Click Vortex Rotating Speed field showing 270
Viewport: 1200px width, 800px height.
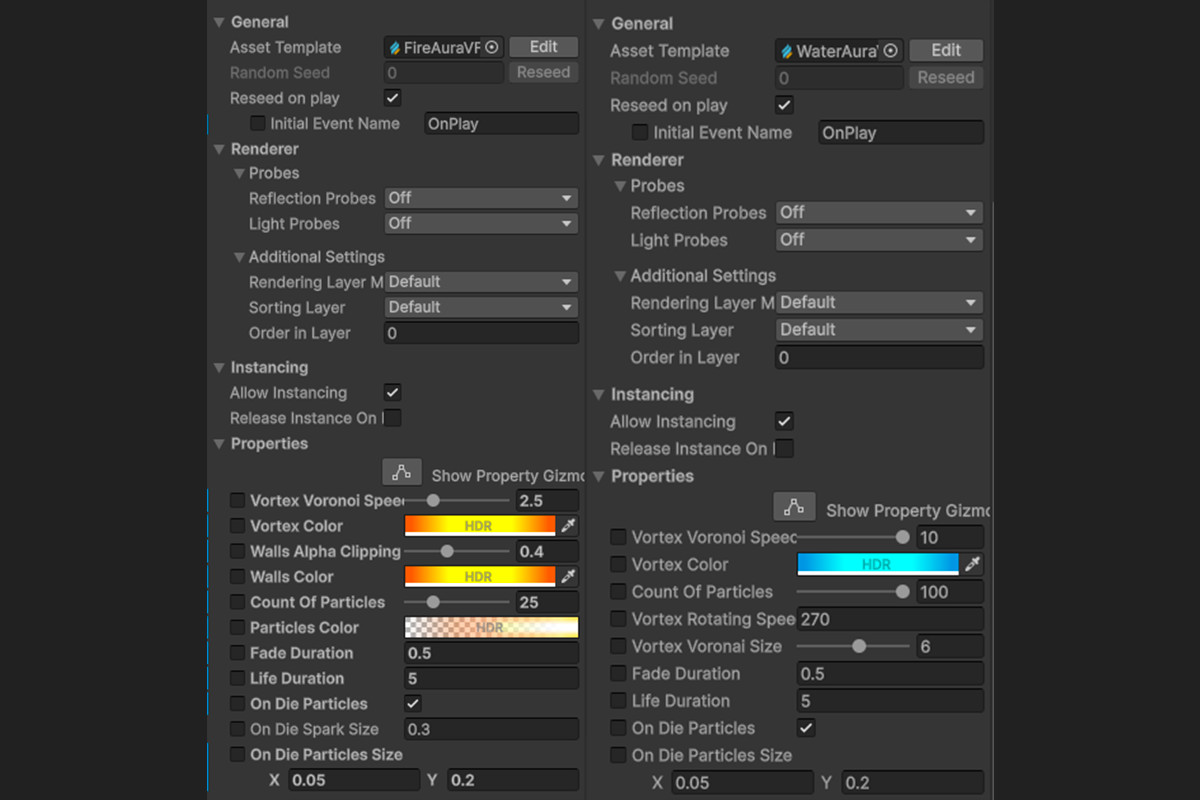[890, 619]
